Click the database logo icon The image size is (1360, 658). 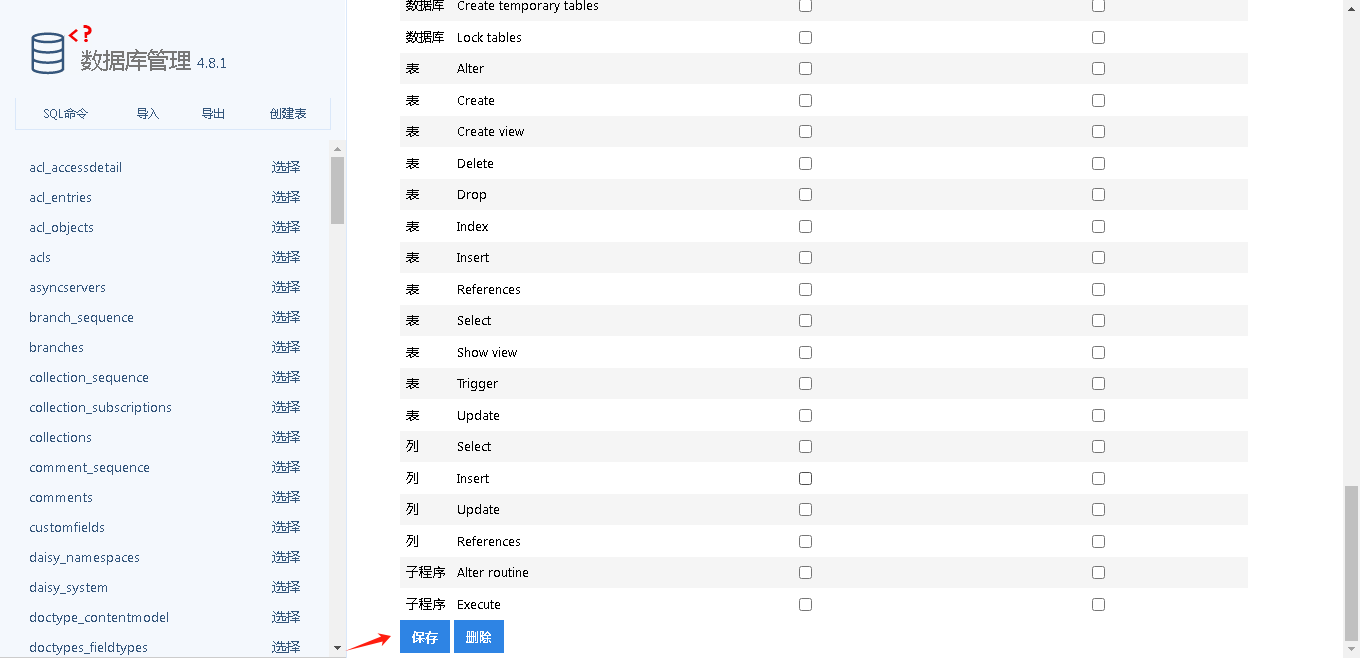coord(48,53)
